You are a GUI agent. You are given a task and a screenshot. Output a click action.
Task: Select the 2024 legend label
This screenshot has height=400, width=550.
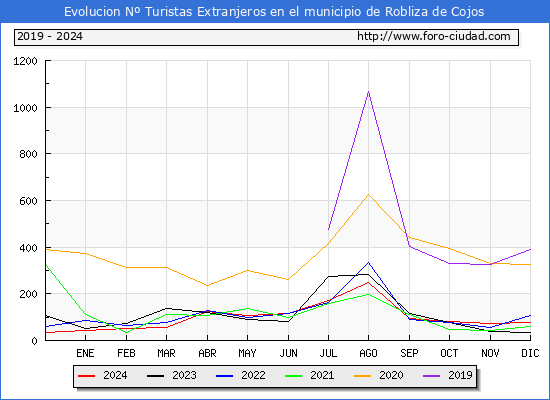(115, 375)
